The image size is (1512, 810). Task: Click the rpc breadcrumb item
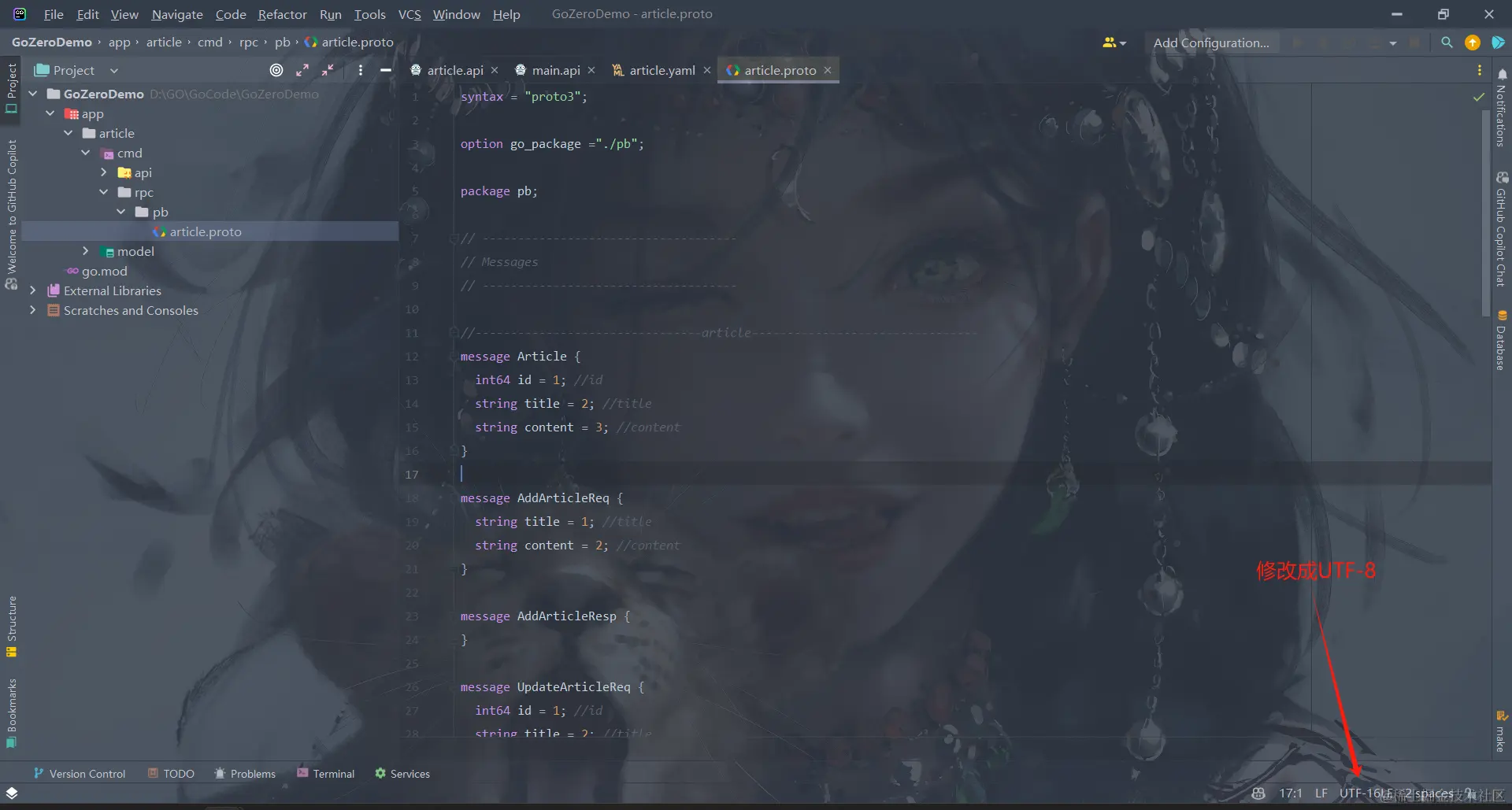pos(249,43)
